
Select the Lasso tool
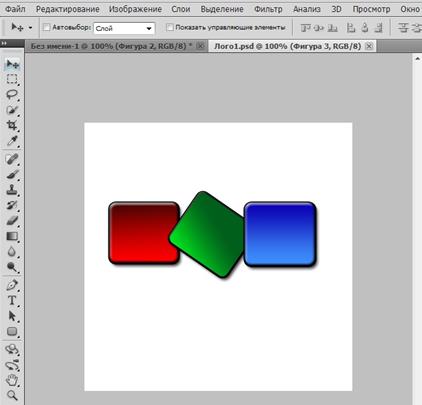point(12,95)
